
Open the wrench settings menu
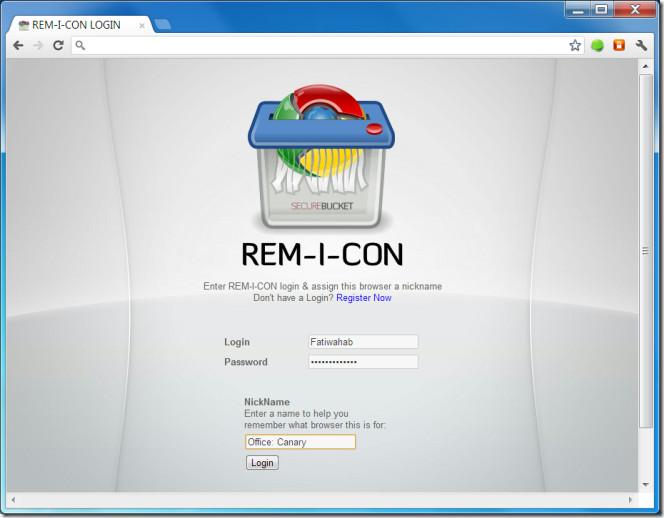tap(642, 45)
